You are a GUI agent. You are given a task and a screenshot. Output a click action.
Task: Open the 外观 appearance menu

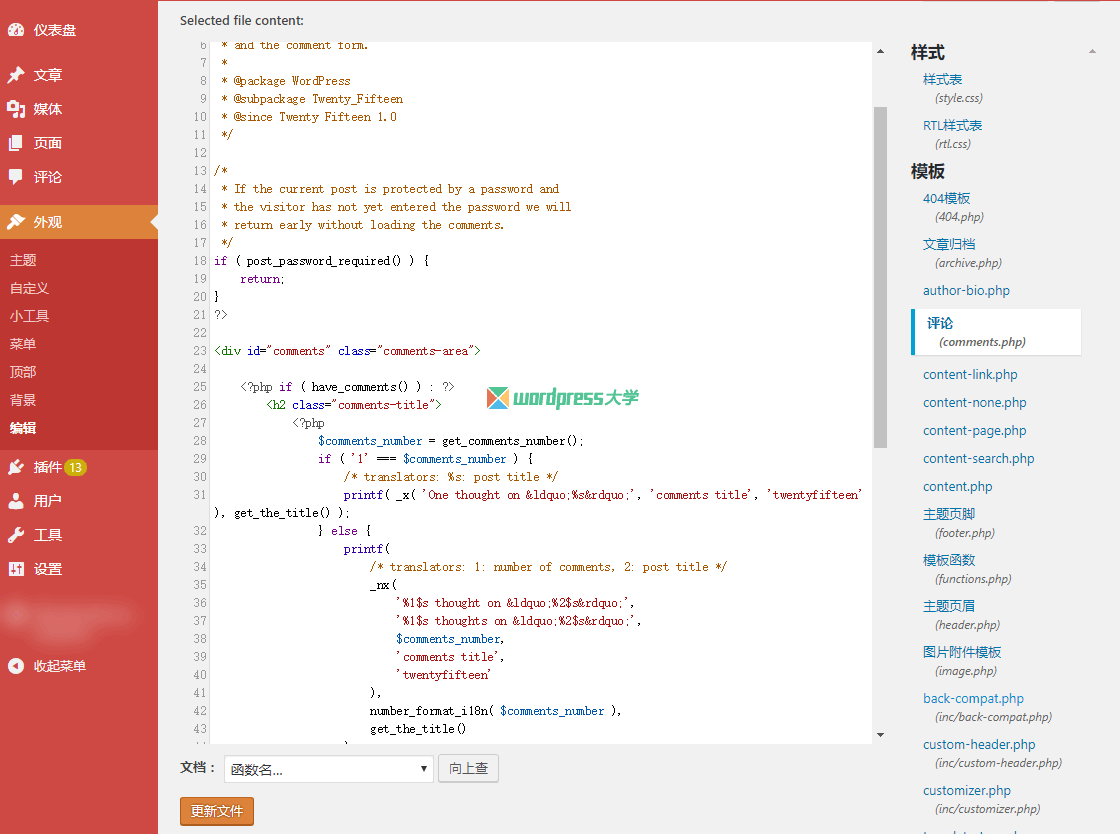[x=79, y=222]
